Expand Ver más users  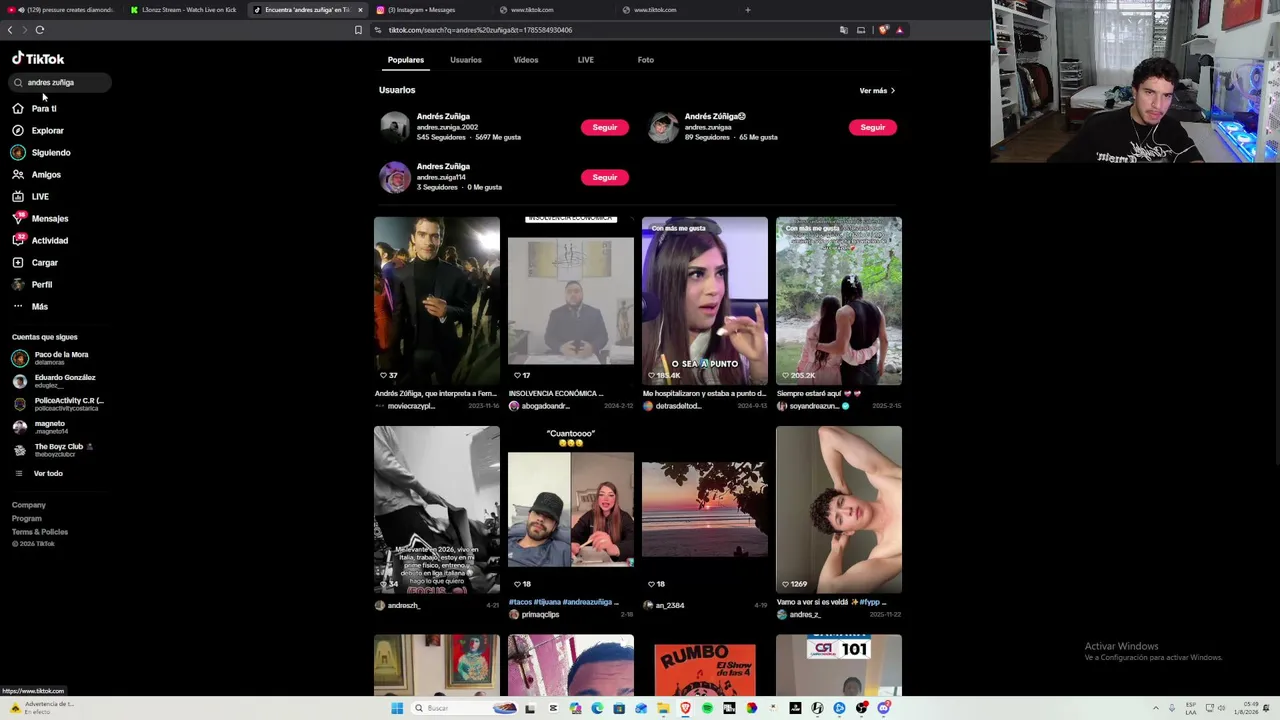877,91
